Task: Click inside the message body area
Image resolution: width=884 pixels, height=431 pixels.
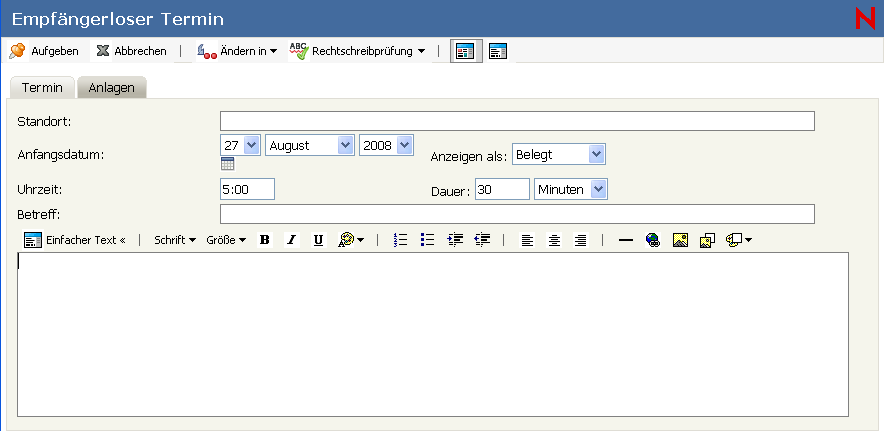Action: [x=433, y=335]
